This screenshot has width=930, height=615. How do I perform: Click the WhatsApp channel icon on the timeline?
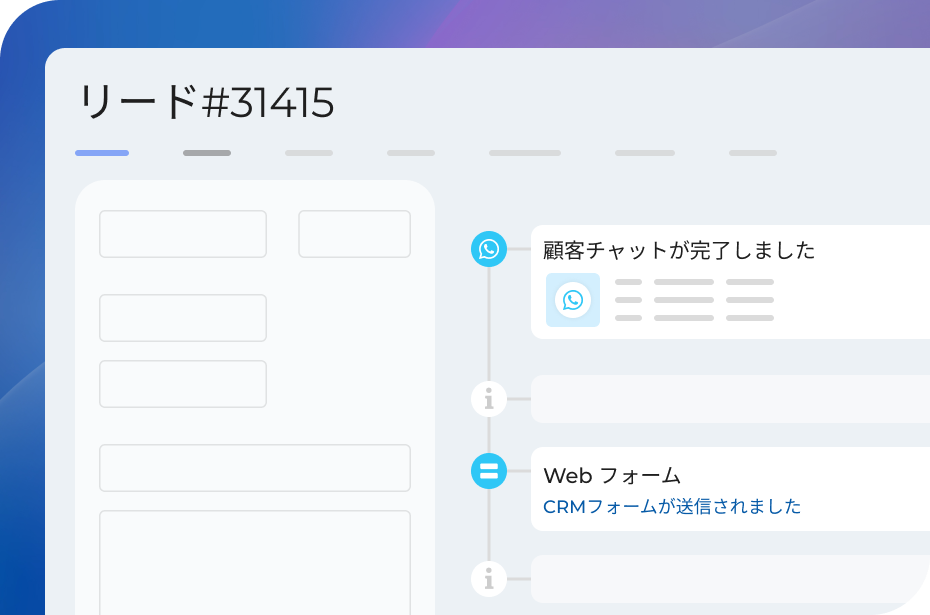click(488, 250)
